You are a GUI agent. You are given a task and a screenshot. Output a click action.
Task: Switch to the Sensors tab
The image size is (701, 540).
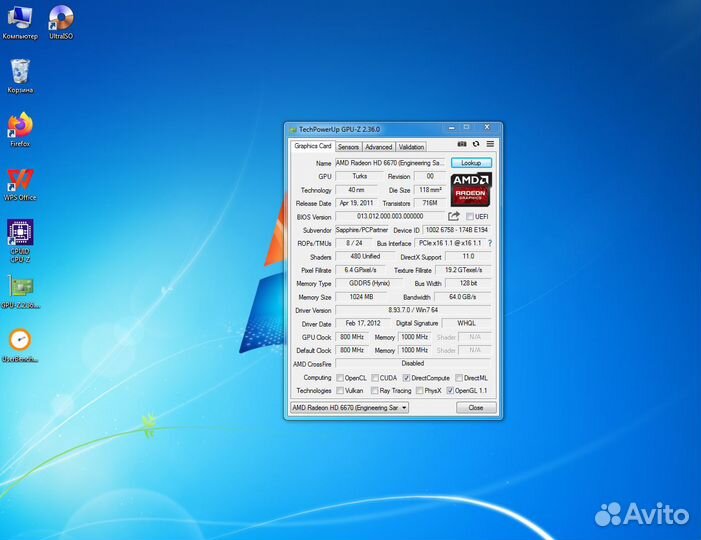(348, 147)
